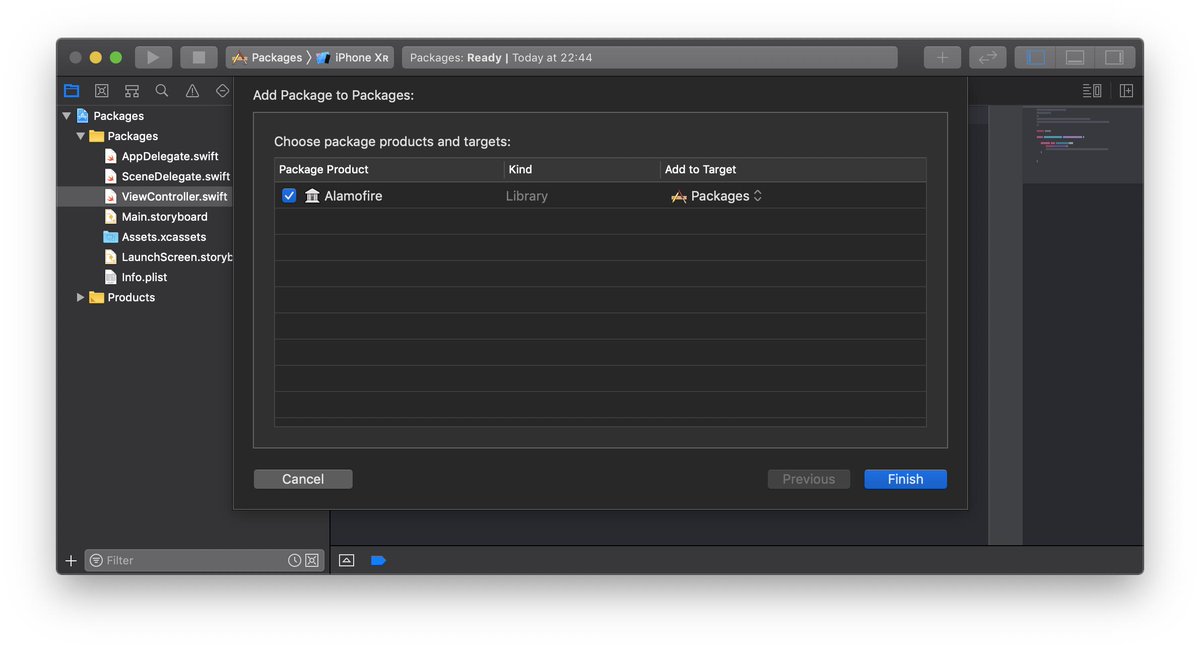This screenshot has height=649, width=1200.
Task: Click the Previous button
Action: tap(809, 479)
